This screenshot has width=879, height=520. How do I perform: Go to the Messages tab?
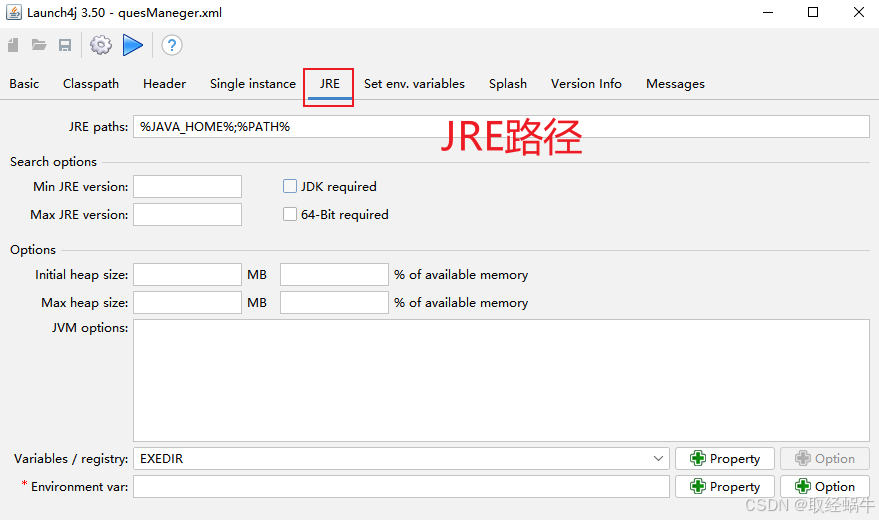coord(676,83)
